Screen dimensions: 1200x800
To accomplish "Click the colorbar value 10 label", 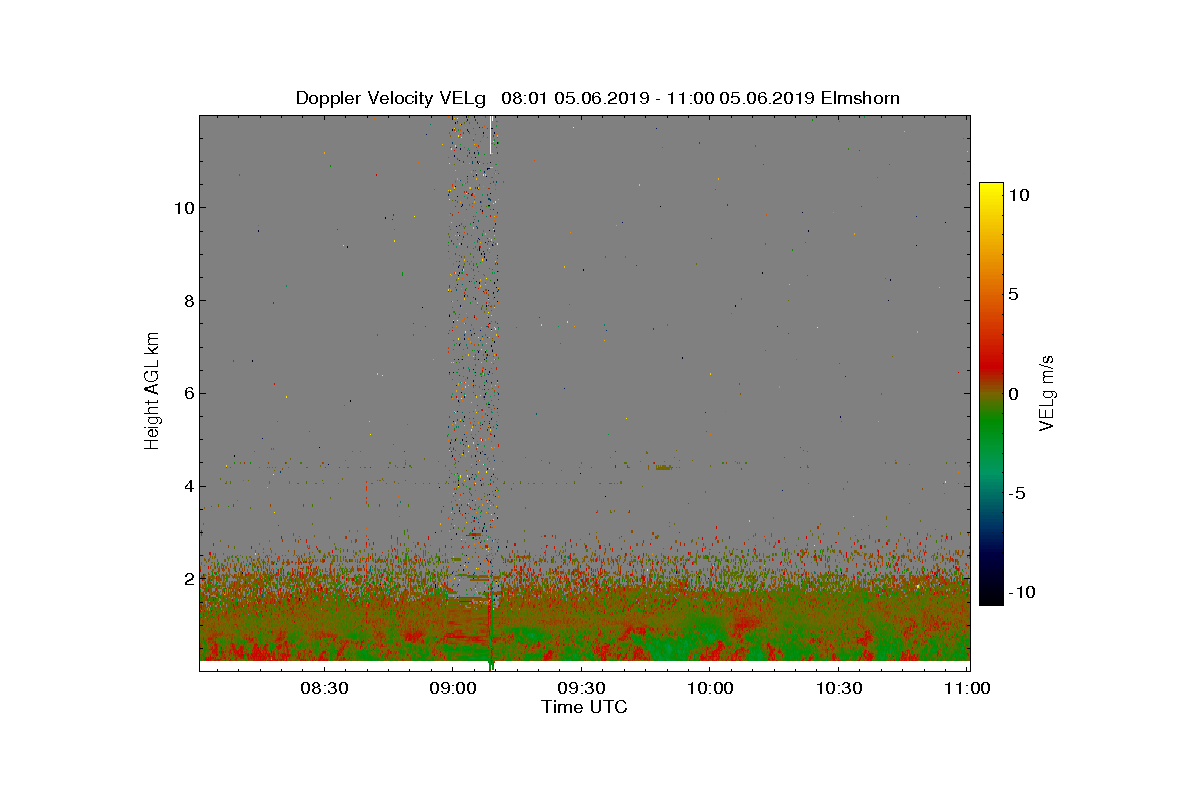I will click(1018, 197).
